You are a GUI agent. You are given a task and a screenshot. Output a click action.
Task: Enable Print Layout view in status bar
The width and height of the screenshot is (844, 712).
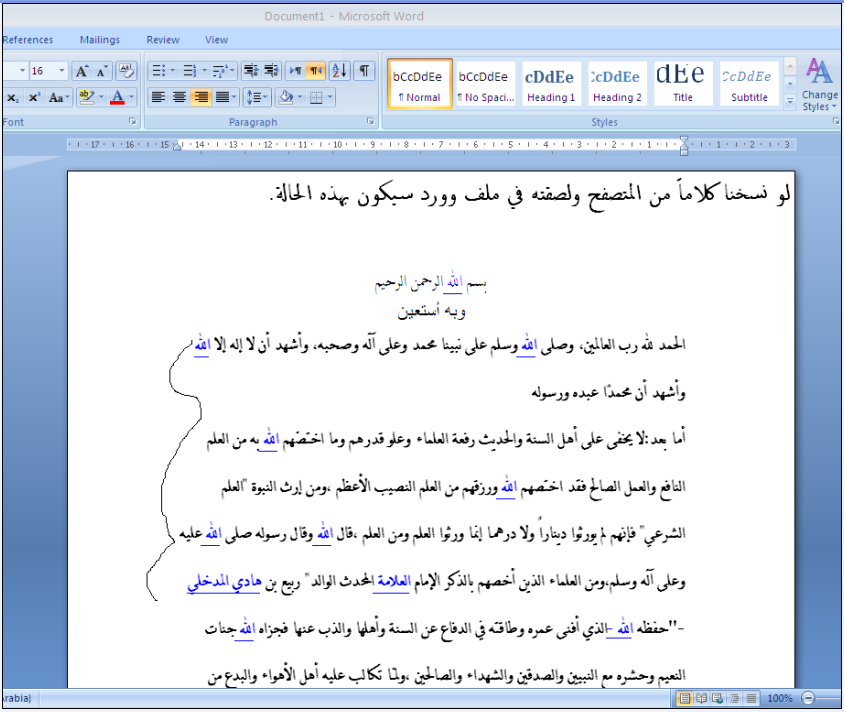pyautogui.click(x=685, y=698)
